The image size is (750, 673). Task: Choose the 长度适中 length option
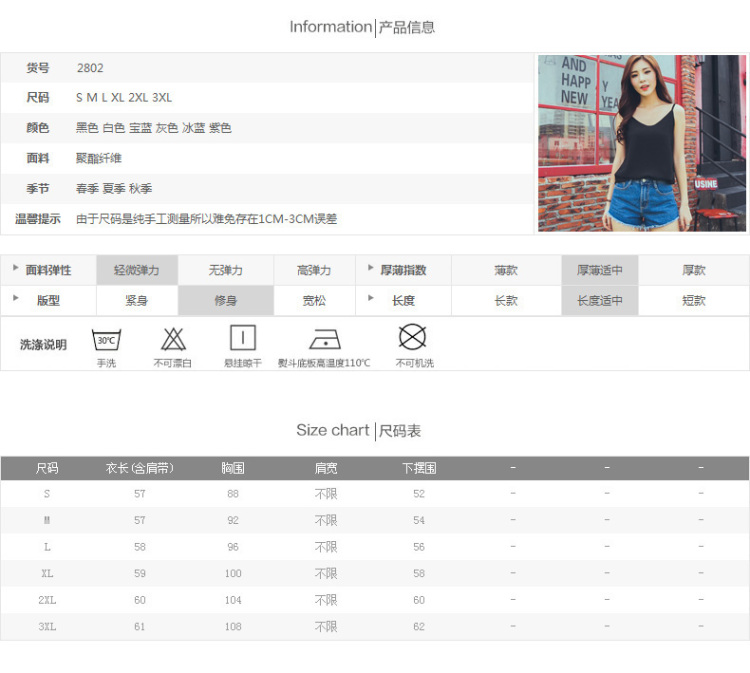[x=599, y=300]
